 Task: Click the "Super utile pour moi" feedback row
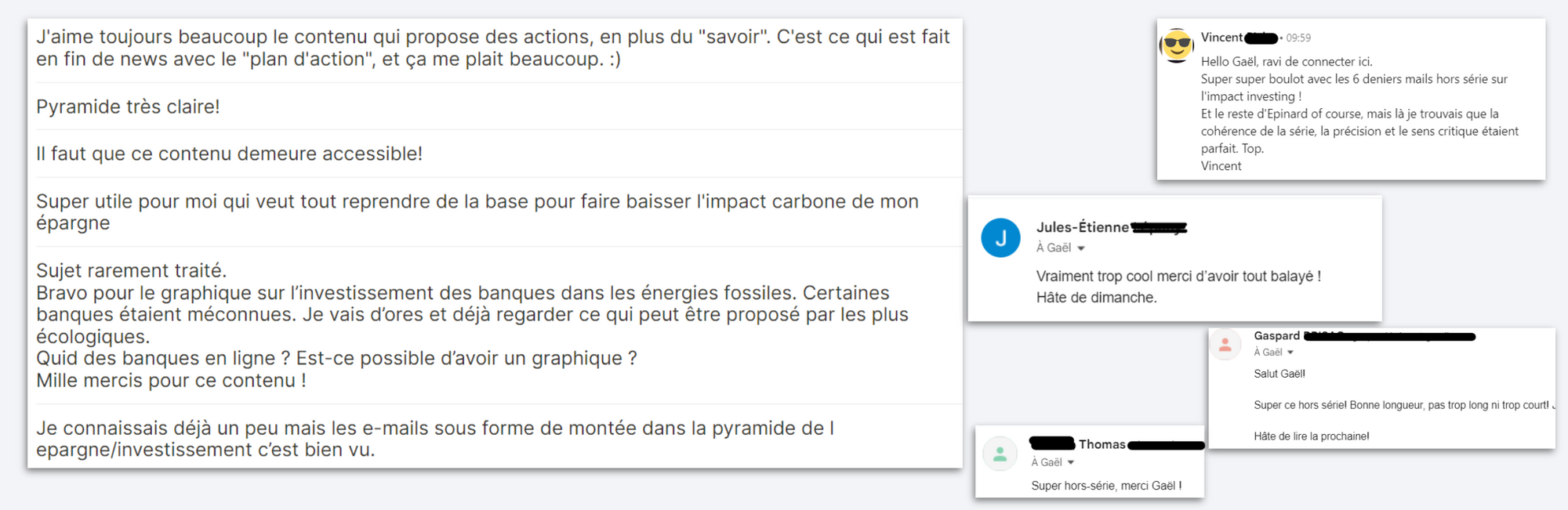(495, 212)
